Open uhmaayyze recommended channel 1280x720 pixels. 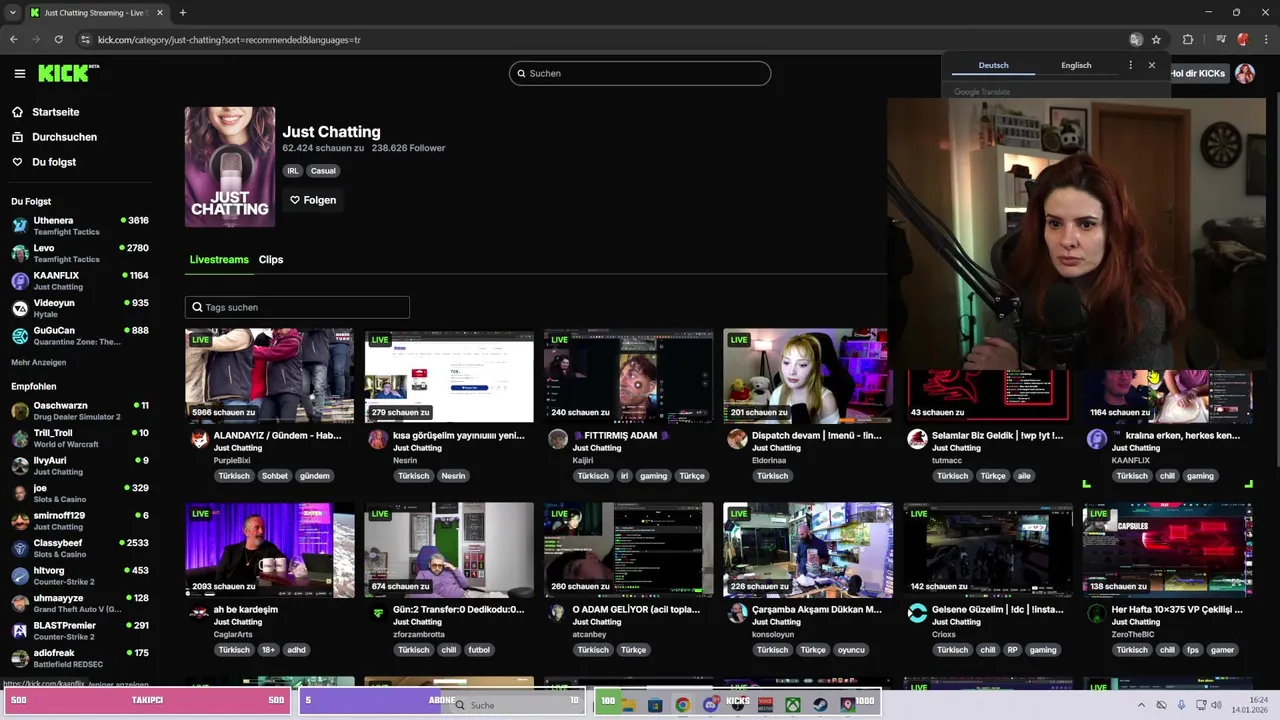[80, 602]
